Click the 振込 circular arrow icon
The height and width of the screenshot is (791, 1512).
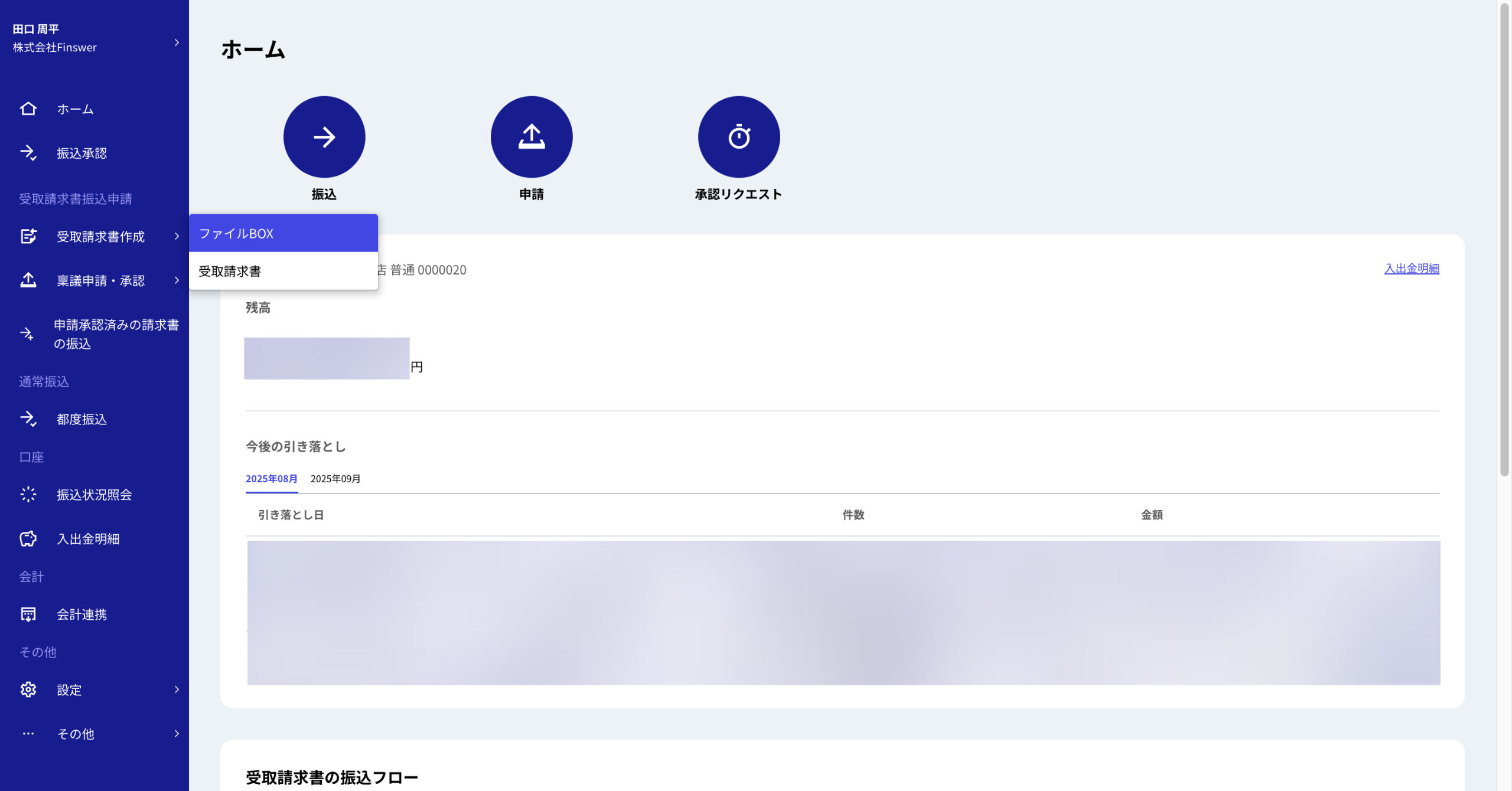324,137
